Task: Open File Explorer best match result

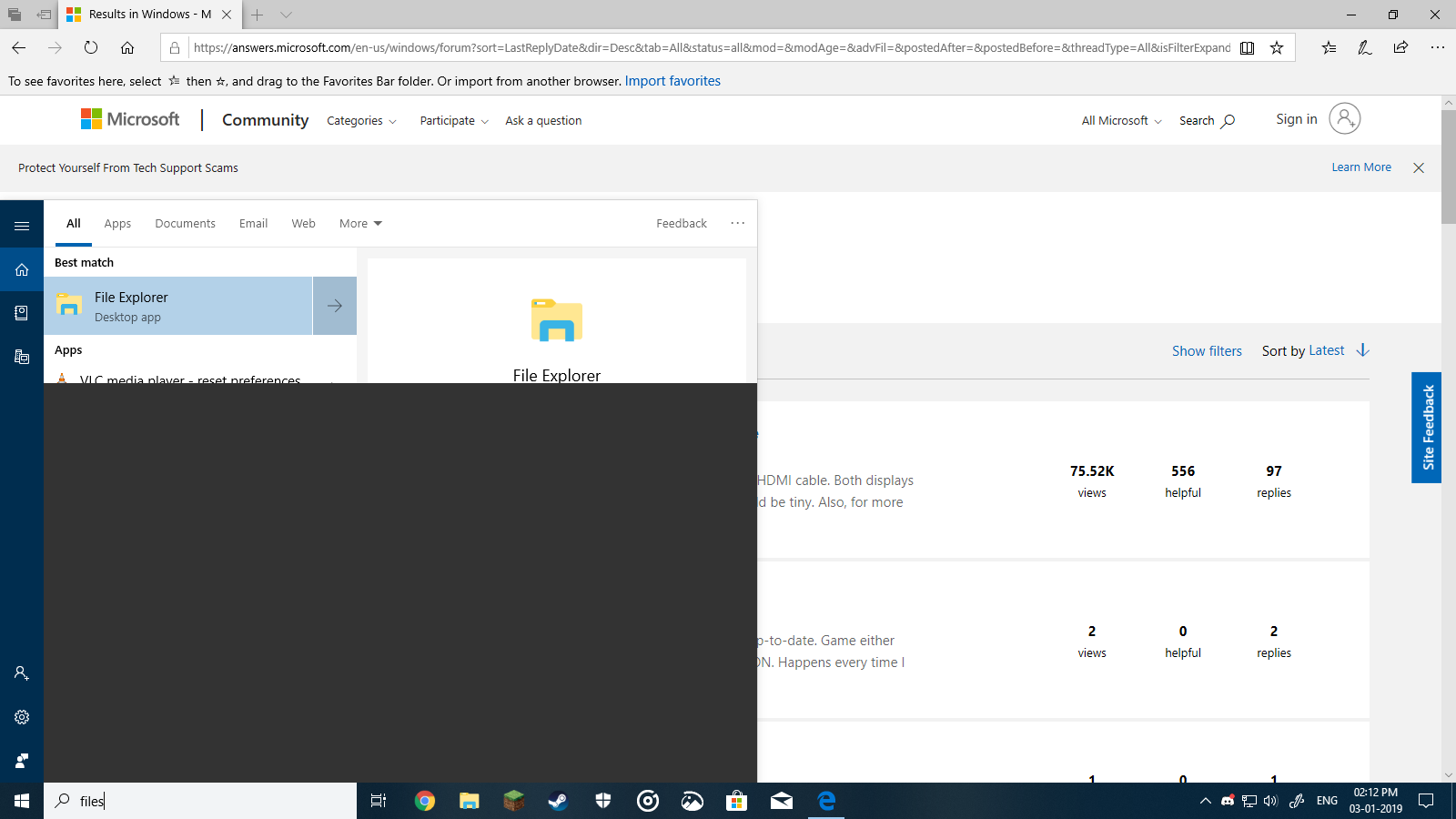Action: click(178, 306)
